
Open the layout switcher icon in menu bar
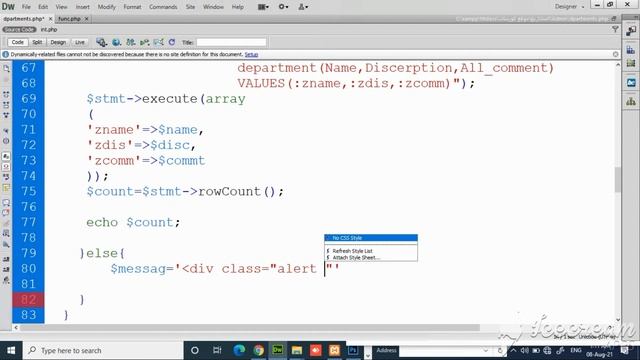pos(263,7)
